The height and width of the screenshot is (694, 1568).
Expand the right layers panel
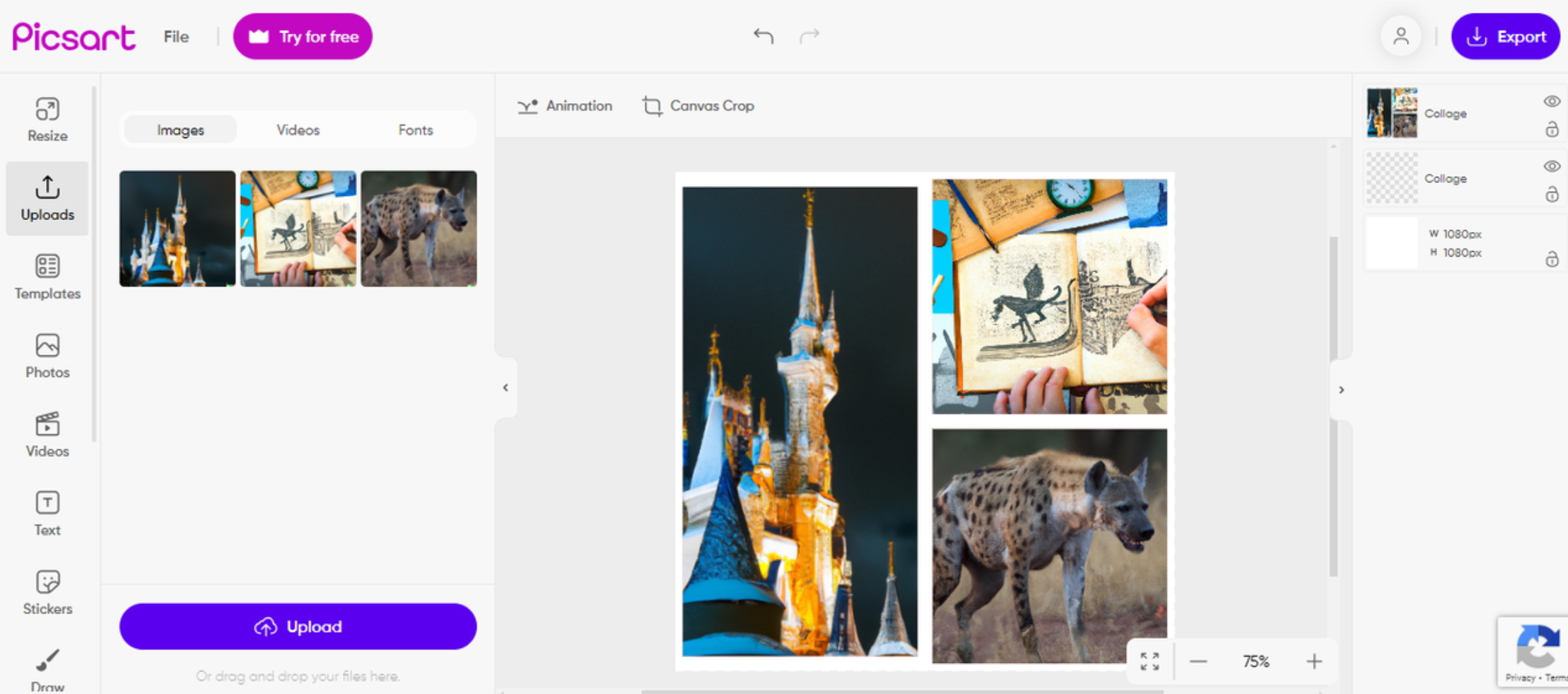1341,390
